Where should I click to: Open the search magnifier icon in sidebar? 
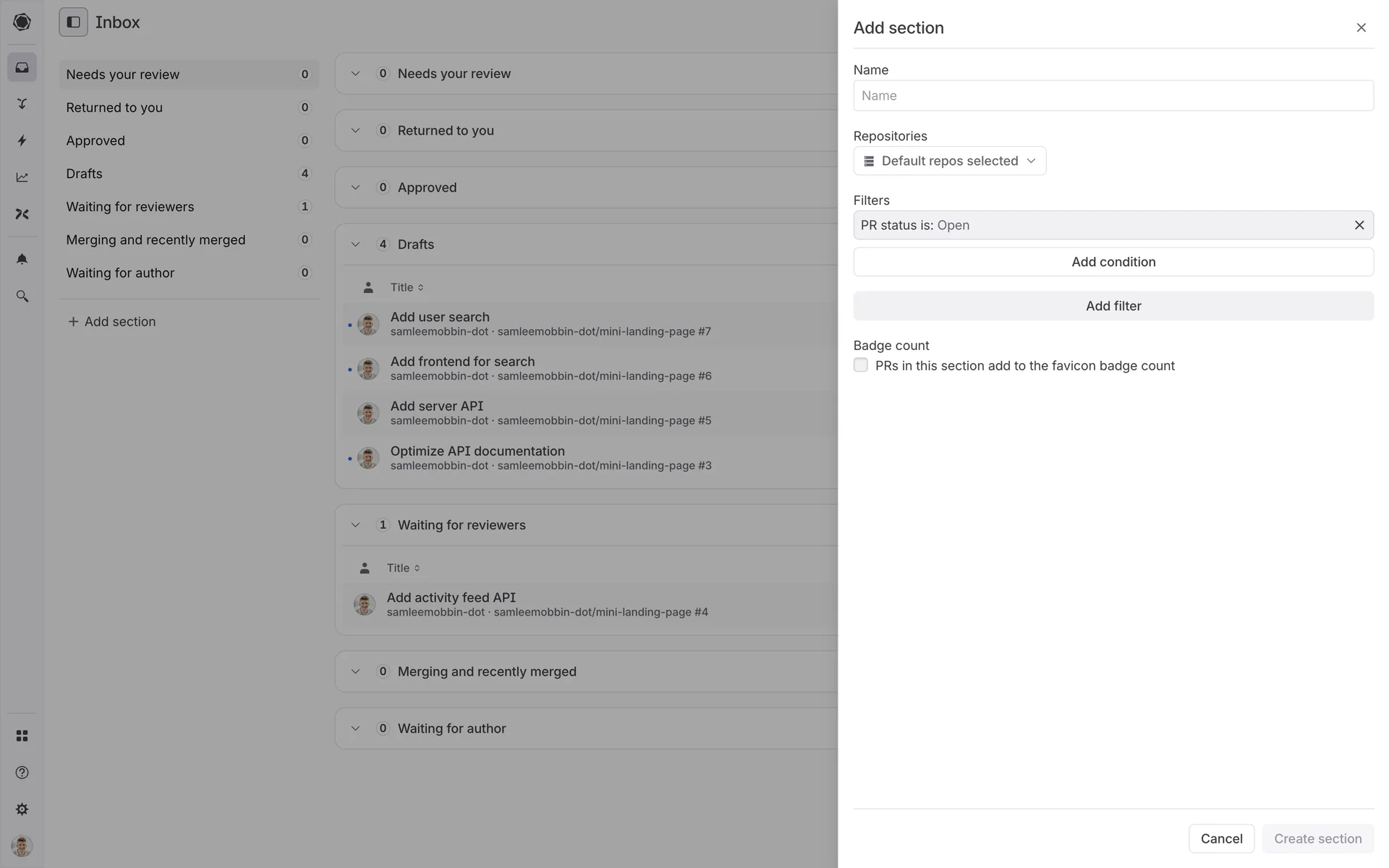click(22, 297)
